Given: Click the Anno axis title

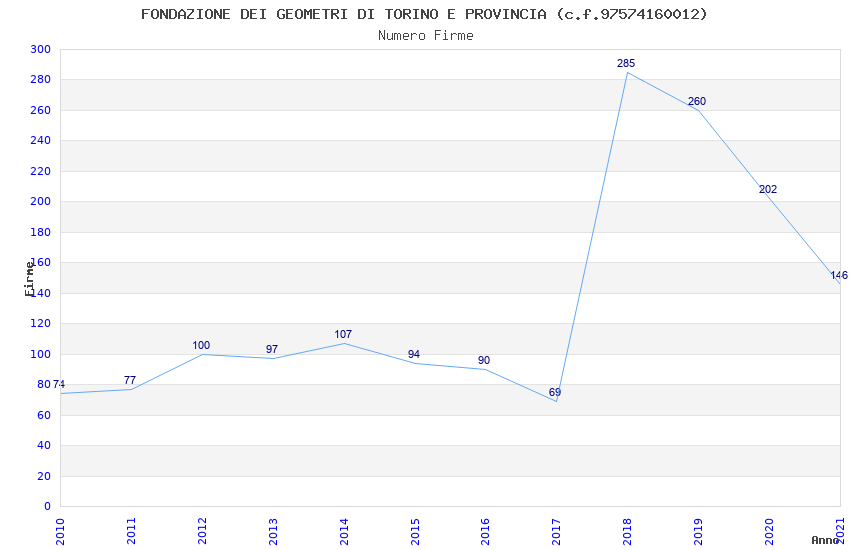Looking at the screenshot, I should (825, 540).
